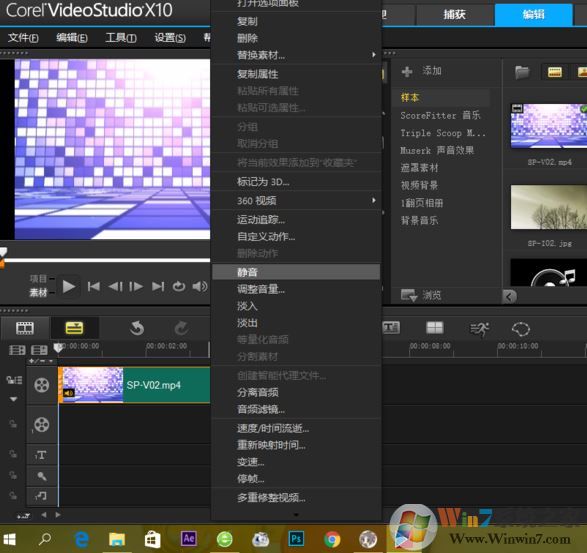Viewport: 587px width, 553px height.
Task: Toggle show videos filter in library
Action: [554, 72]
